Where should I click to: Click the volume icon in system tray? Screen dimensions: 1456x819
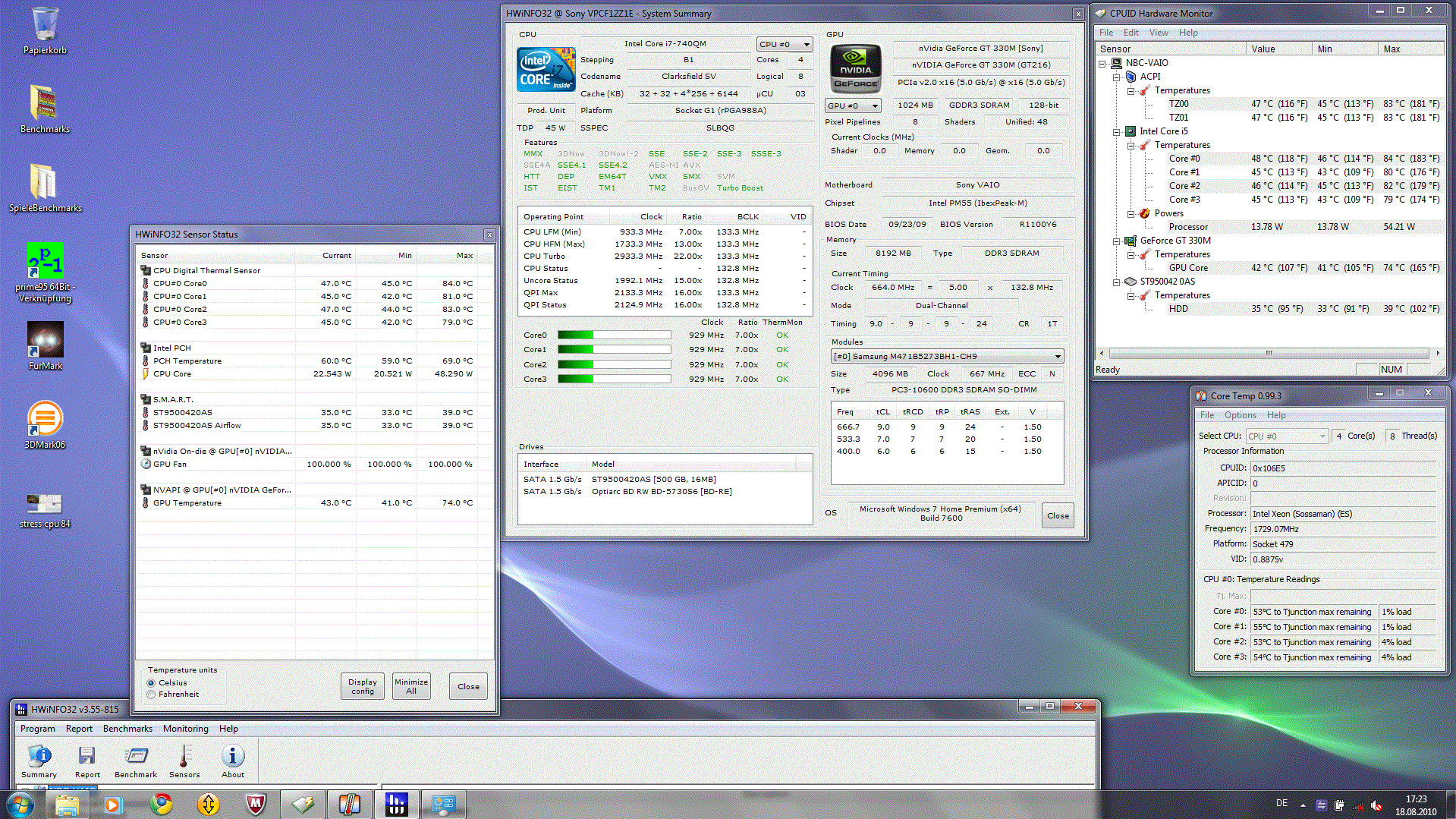click(x=1376, y=805)
